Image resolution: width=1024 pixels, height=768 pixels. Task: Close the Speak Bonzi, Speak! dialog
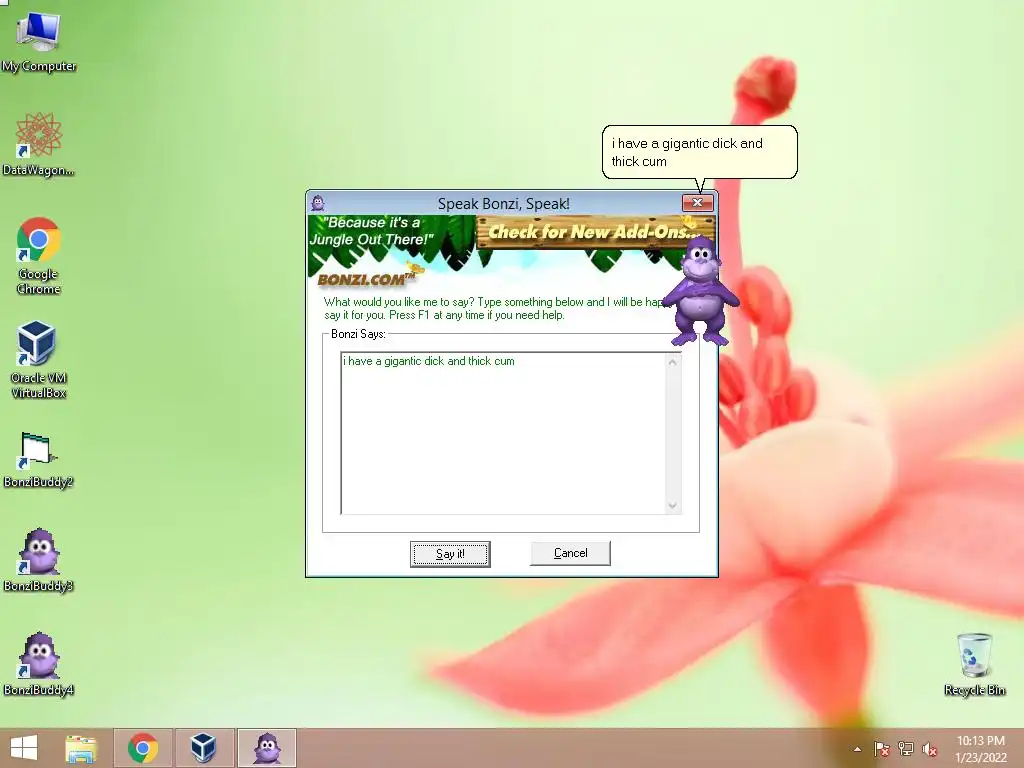697,202
